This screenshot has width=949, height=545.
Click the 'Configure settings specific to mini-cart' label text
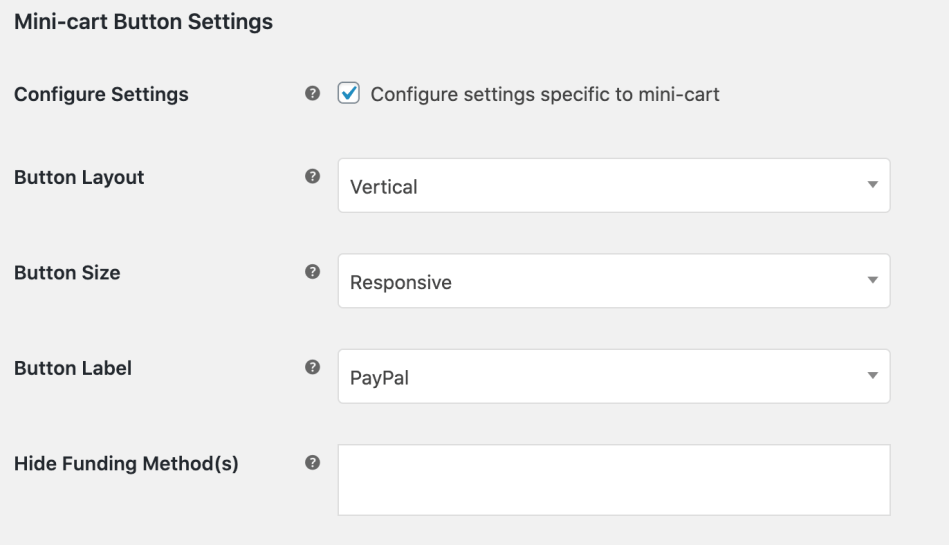point(545,95)
